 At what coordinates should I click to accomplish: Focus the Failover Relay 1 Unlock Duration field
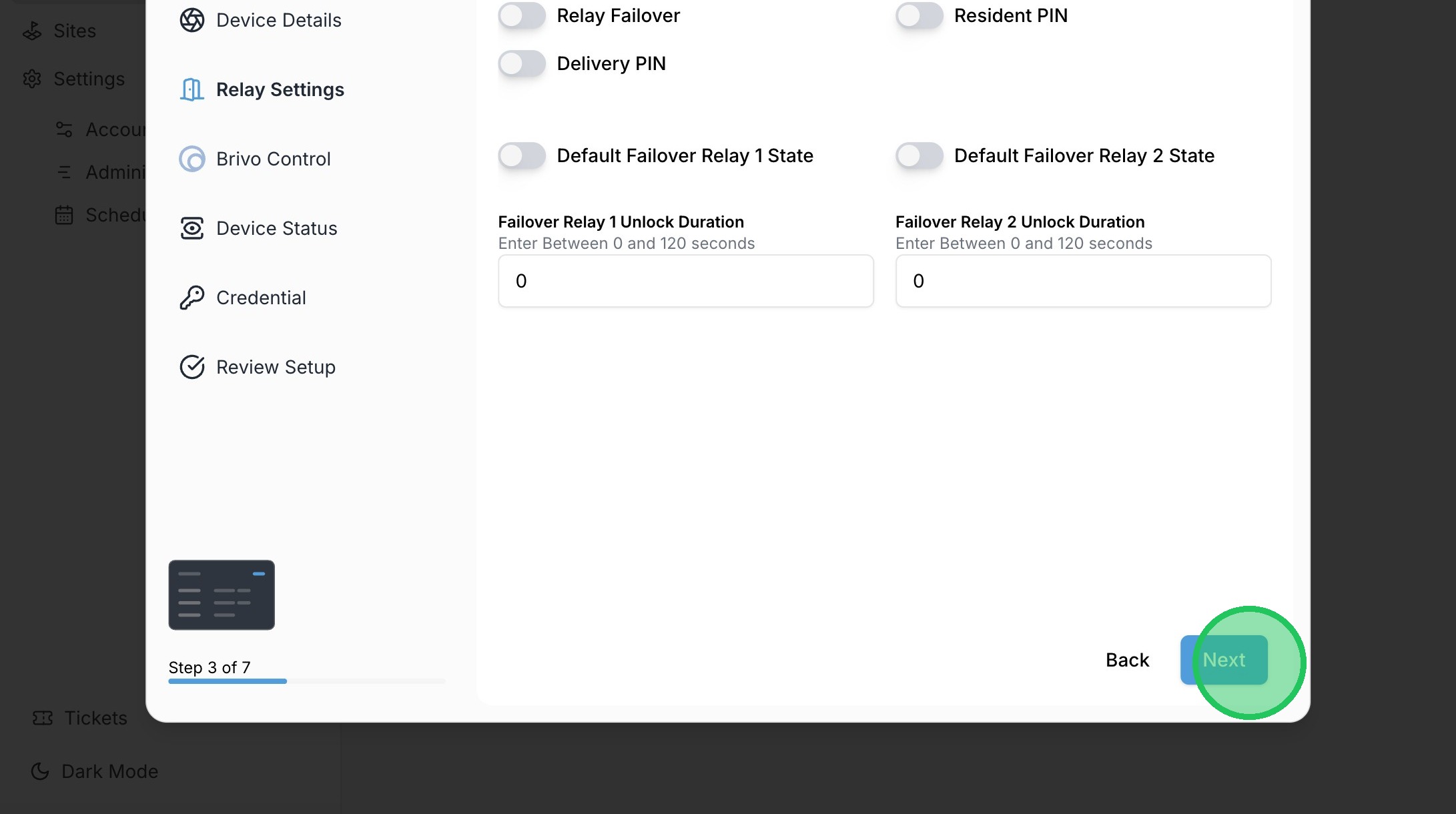click(685, 281)
